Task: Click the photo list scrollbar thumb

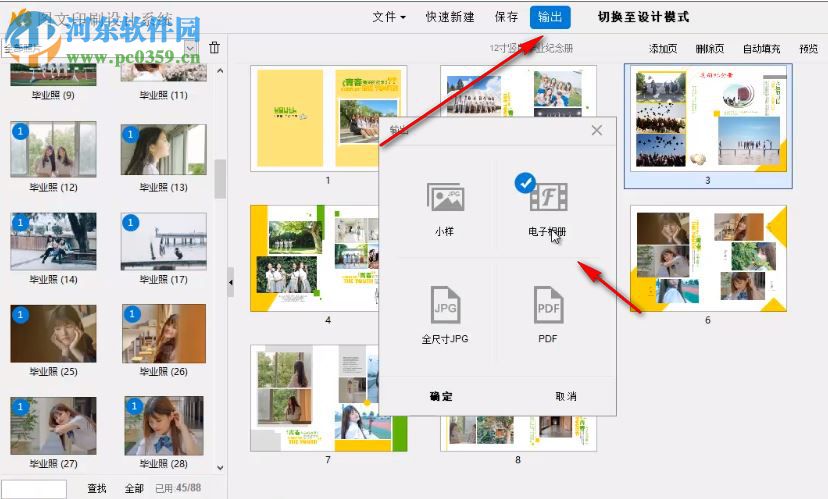Action: coord(220,178)
